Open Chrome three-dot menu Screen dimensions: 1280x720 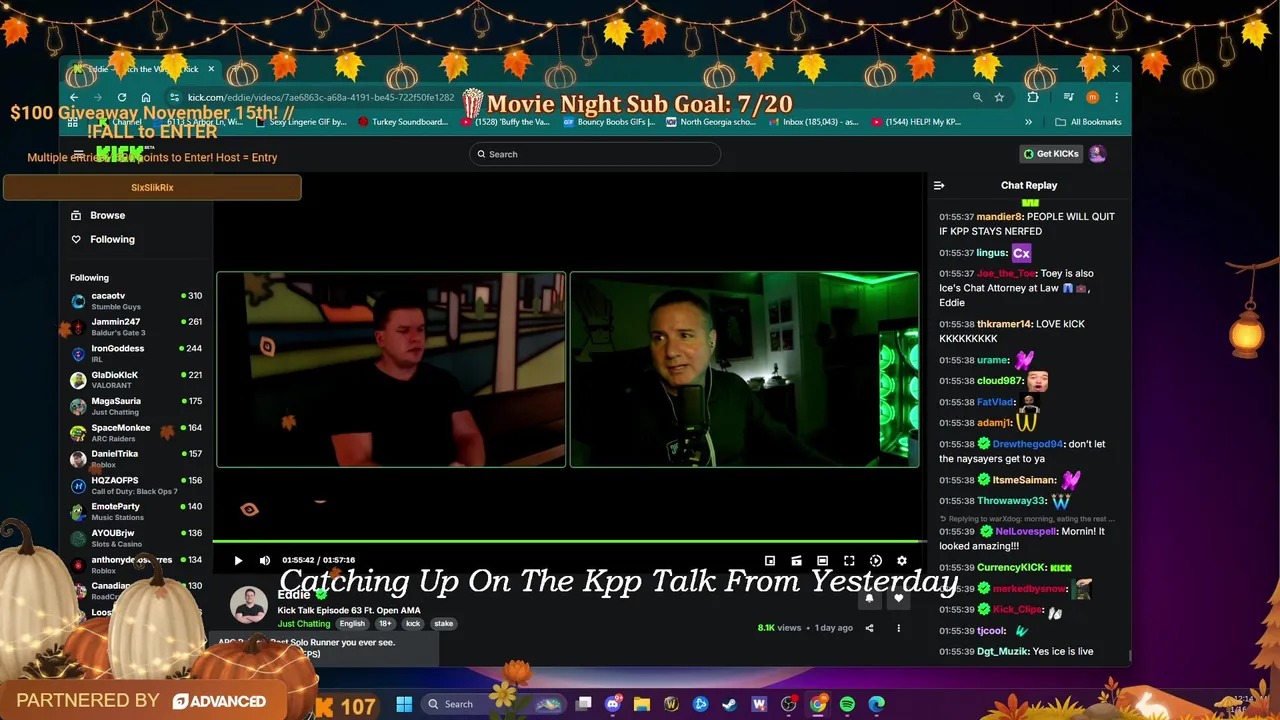(x=1116, y=98)
